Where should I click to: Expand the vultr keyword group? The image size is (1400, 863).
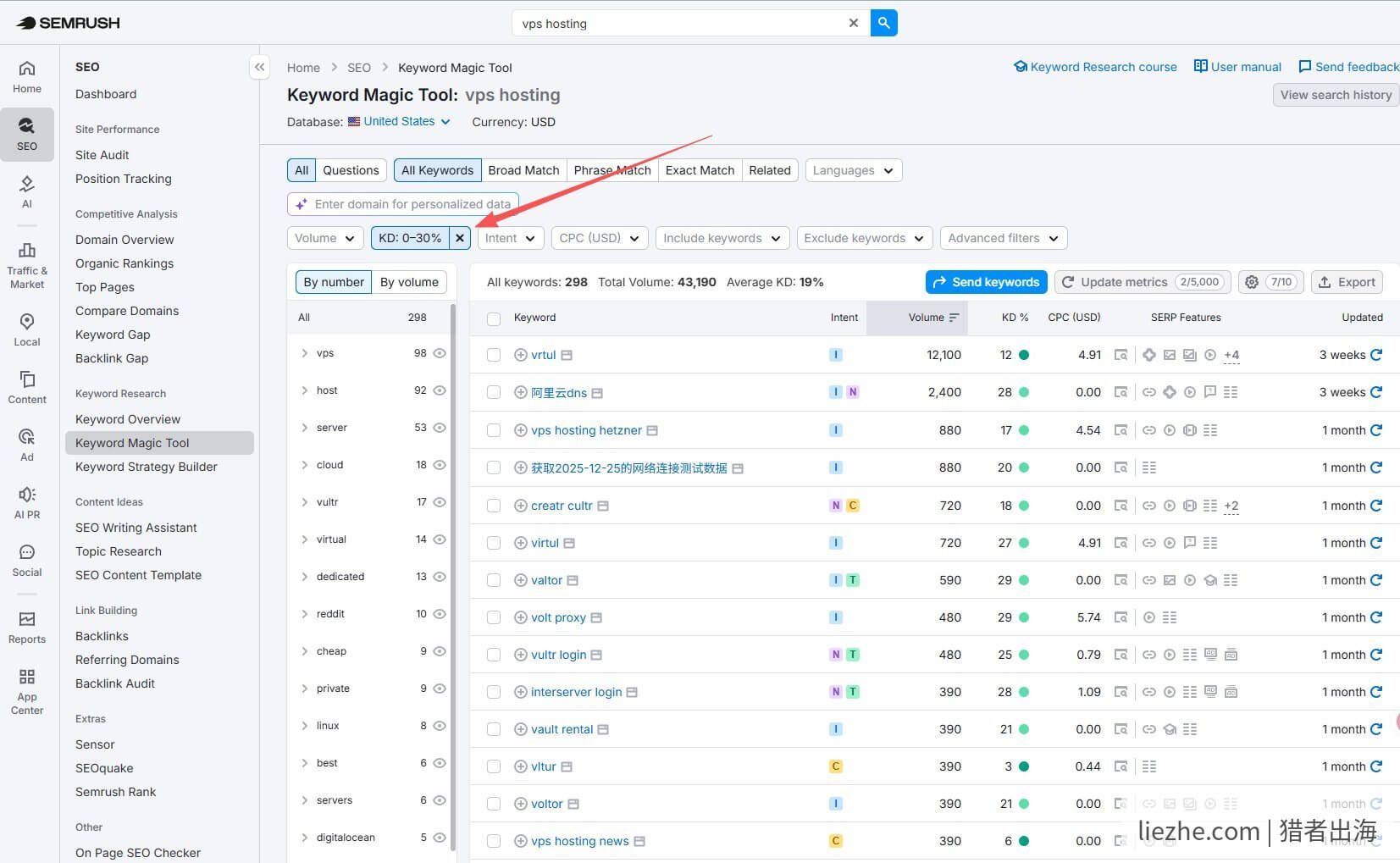[x=305, y=502]
